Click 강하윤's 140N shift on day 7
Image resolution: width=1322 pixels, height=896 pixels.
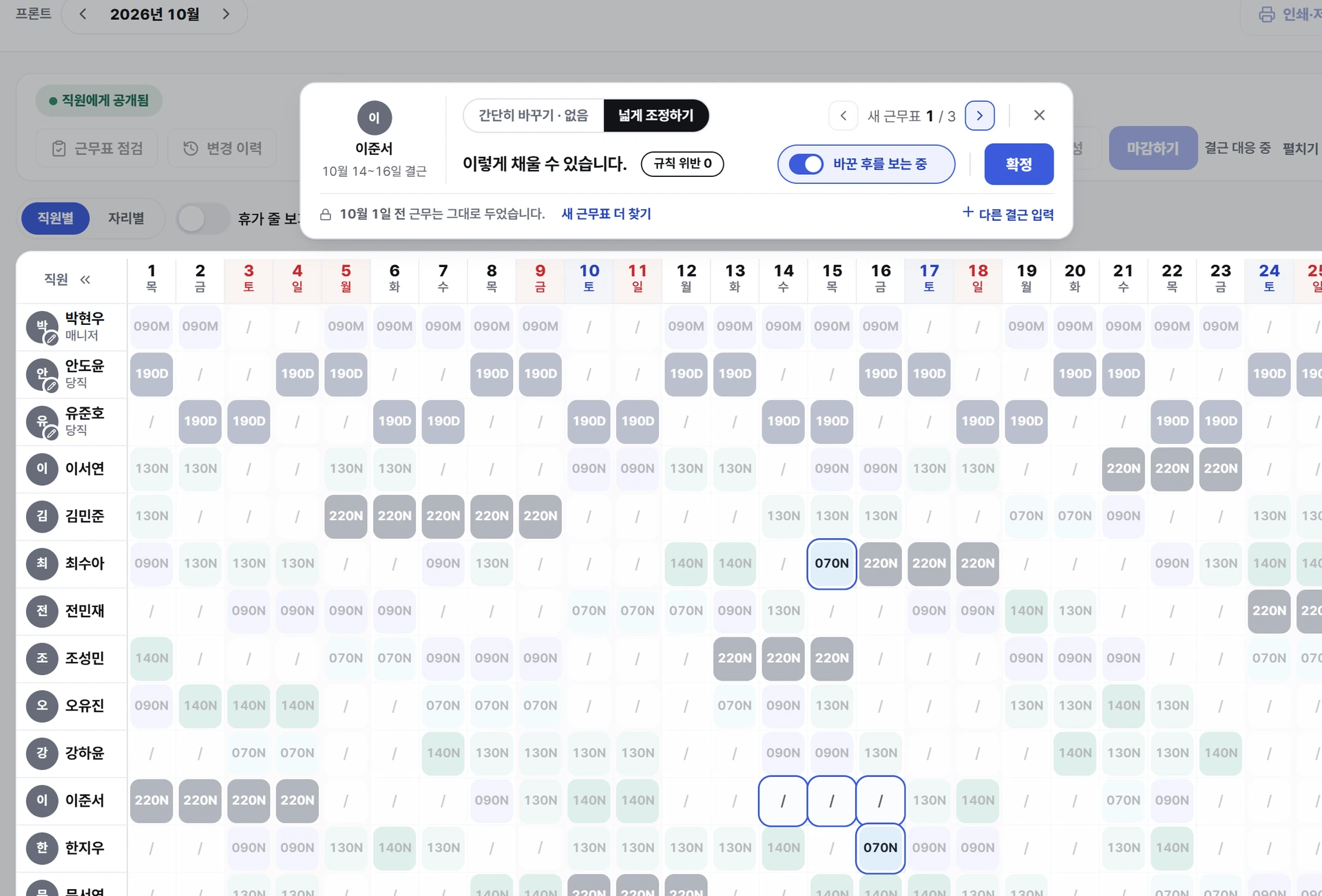[443, 754]
